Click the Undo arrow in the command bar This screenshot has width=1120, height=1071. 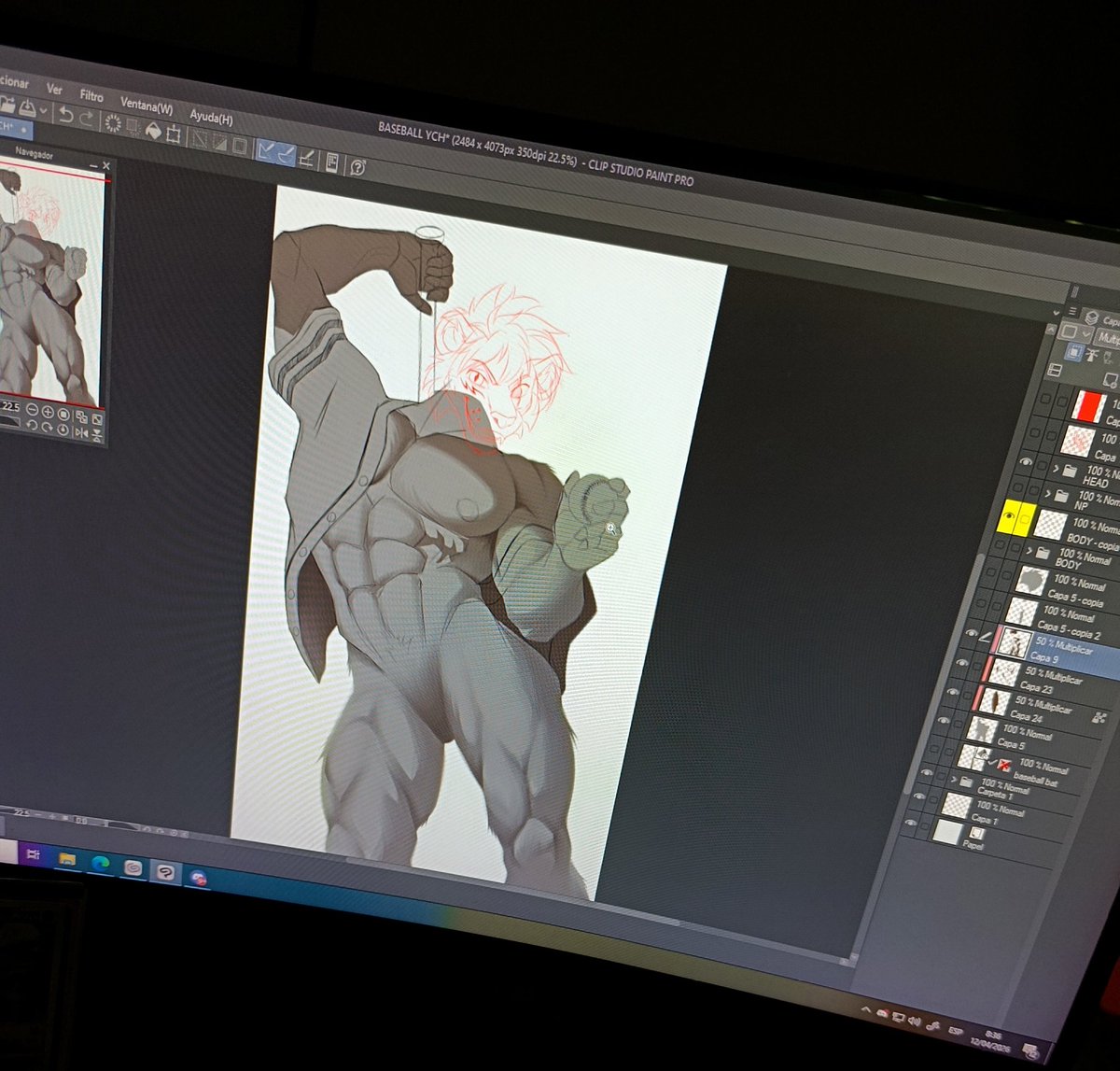click(x=65, y=115)
